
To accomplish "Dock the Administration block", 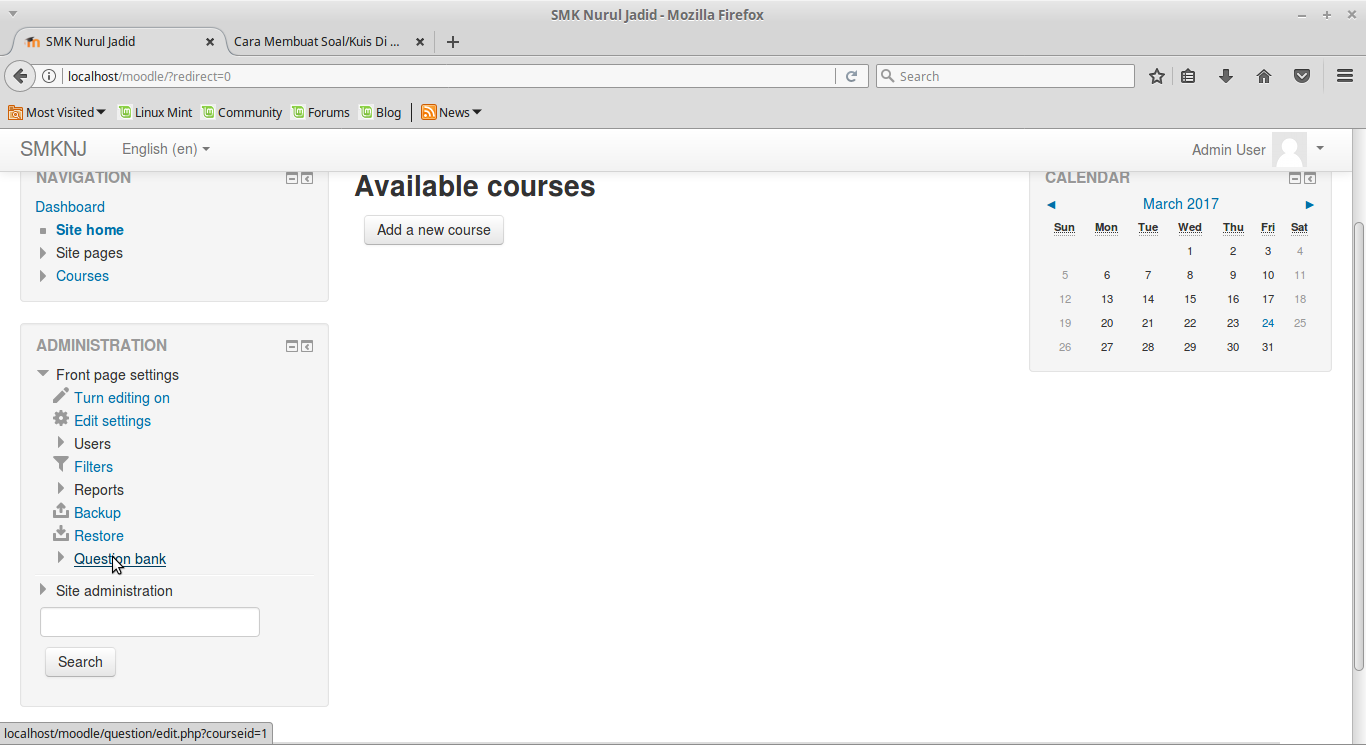I will coord(307,345).
